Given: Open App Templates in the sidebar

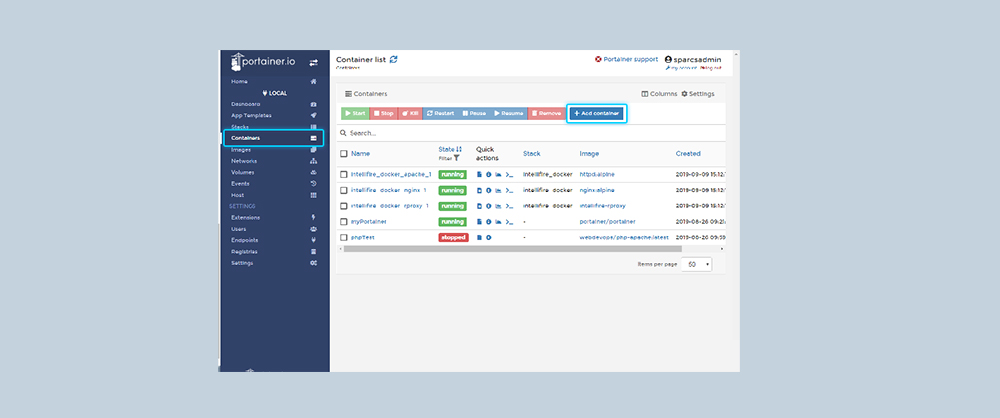Looking at the screenshot, I should point(251,116).
